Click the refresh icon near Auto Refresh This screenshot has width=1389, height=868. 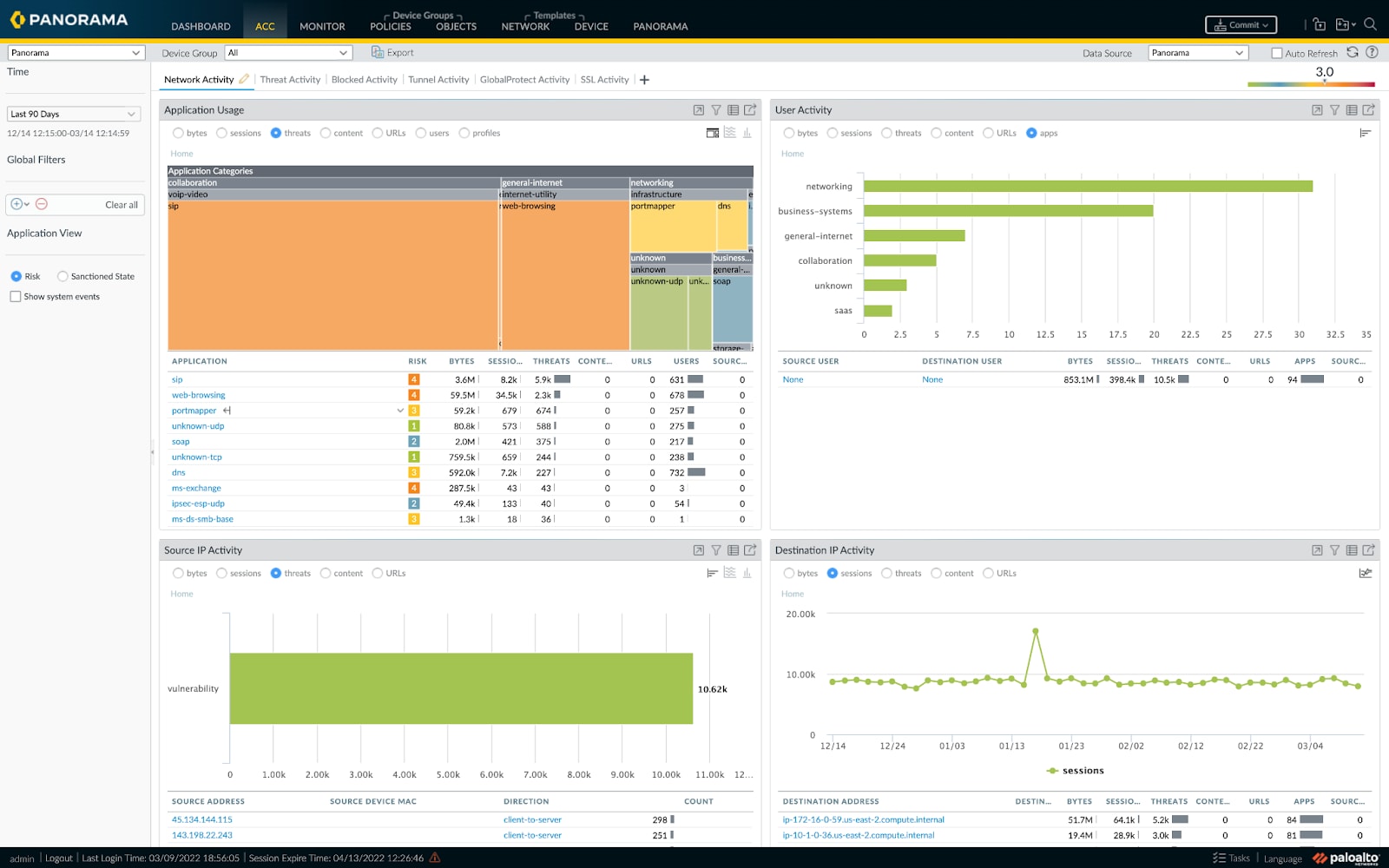1352,52
